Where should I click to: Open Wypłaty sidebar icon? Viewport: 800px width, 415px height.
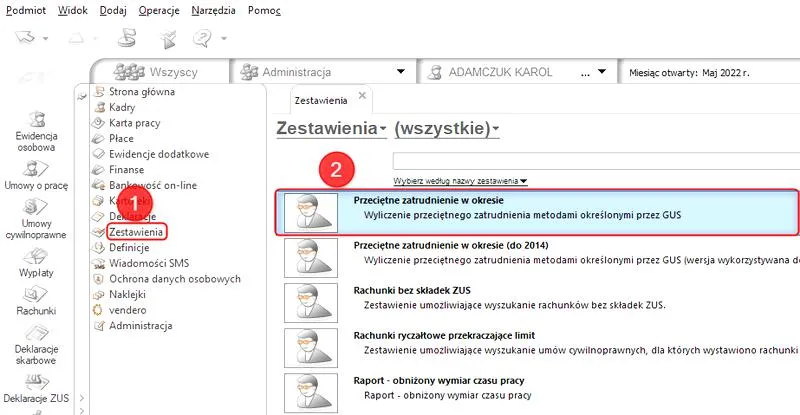pos(36,262)
